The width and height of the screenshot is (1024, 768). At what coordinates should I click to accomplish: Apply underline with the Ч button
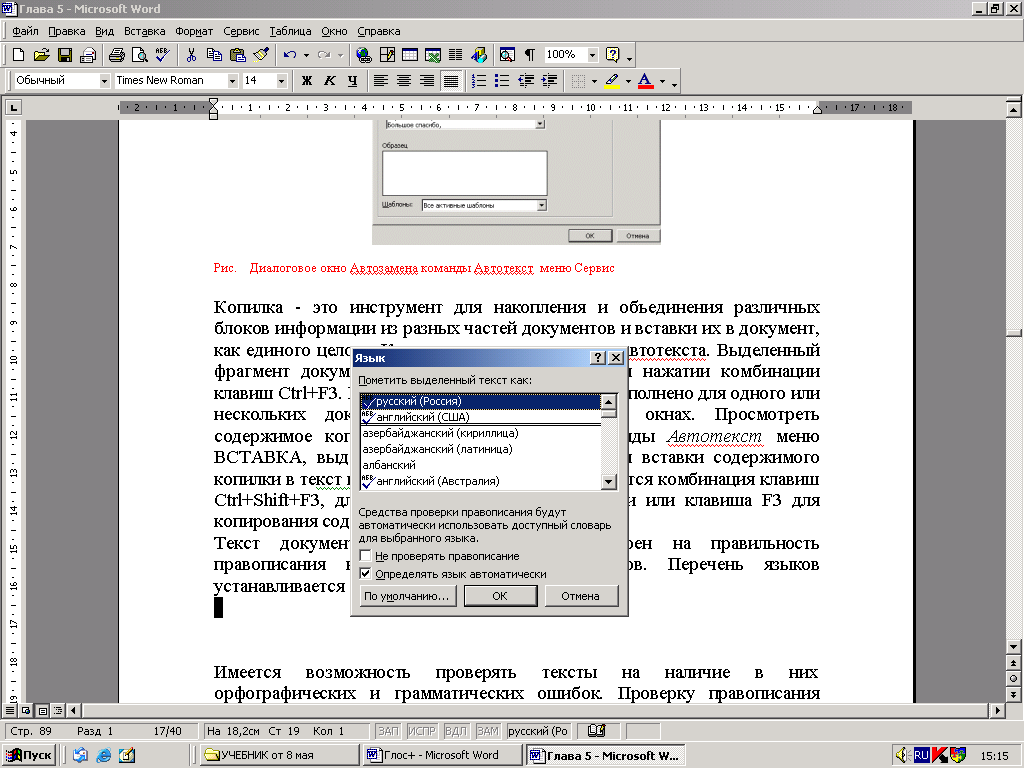(x=353, y=80)
